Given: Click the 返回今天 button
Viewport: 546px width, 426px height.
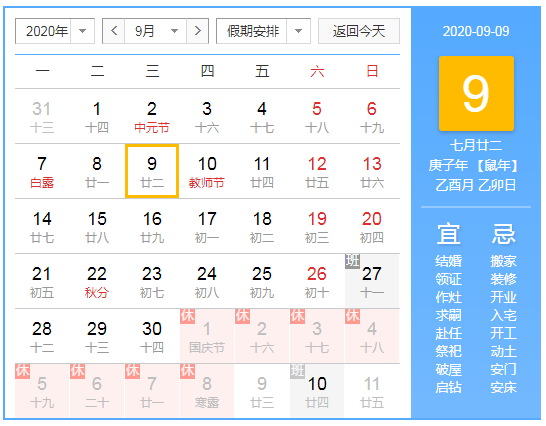Looking at the screenshot, I should pos(359,31).
